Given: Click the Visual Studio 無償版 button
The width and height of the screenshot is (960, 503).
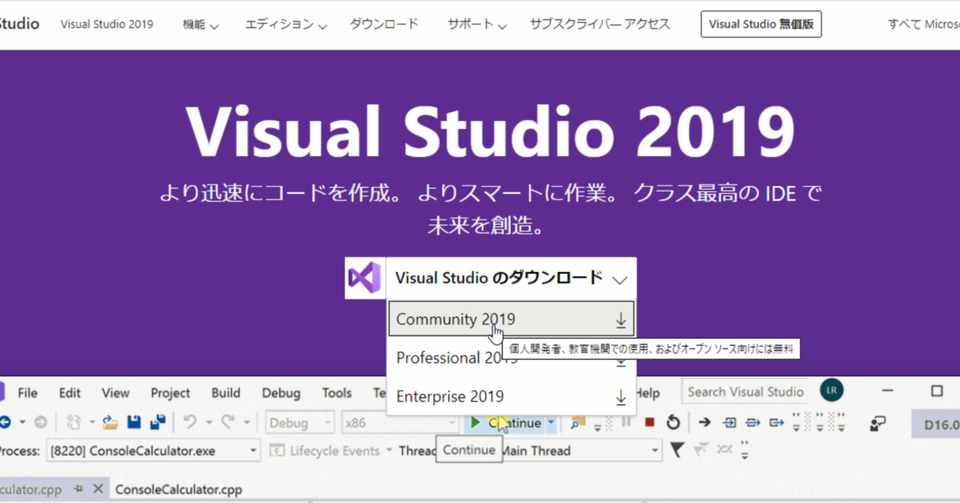Looking at the screenshot, I should coord(761,24).
